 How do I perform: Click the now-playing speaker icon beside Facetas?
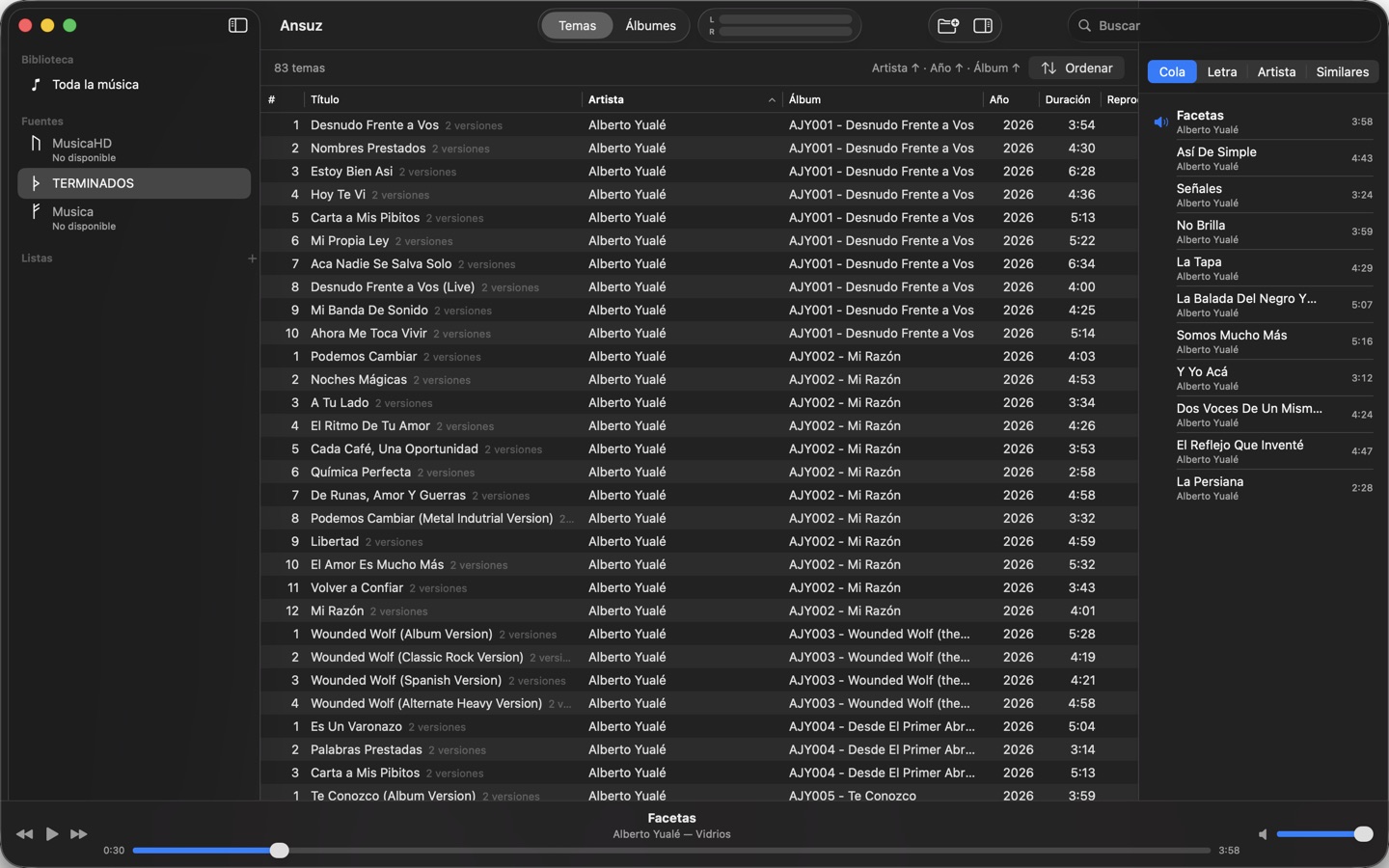coord(1161,122)
